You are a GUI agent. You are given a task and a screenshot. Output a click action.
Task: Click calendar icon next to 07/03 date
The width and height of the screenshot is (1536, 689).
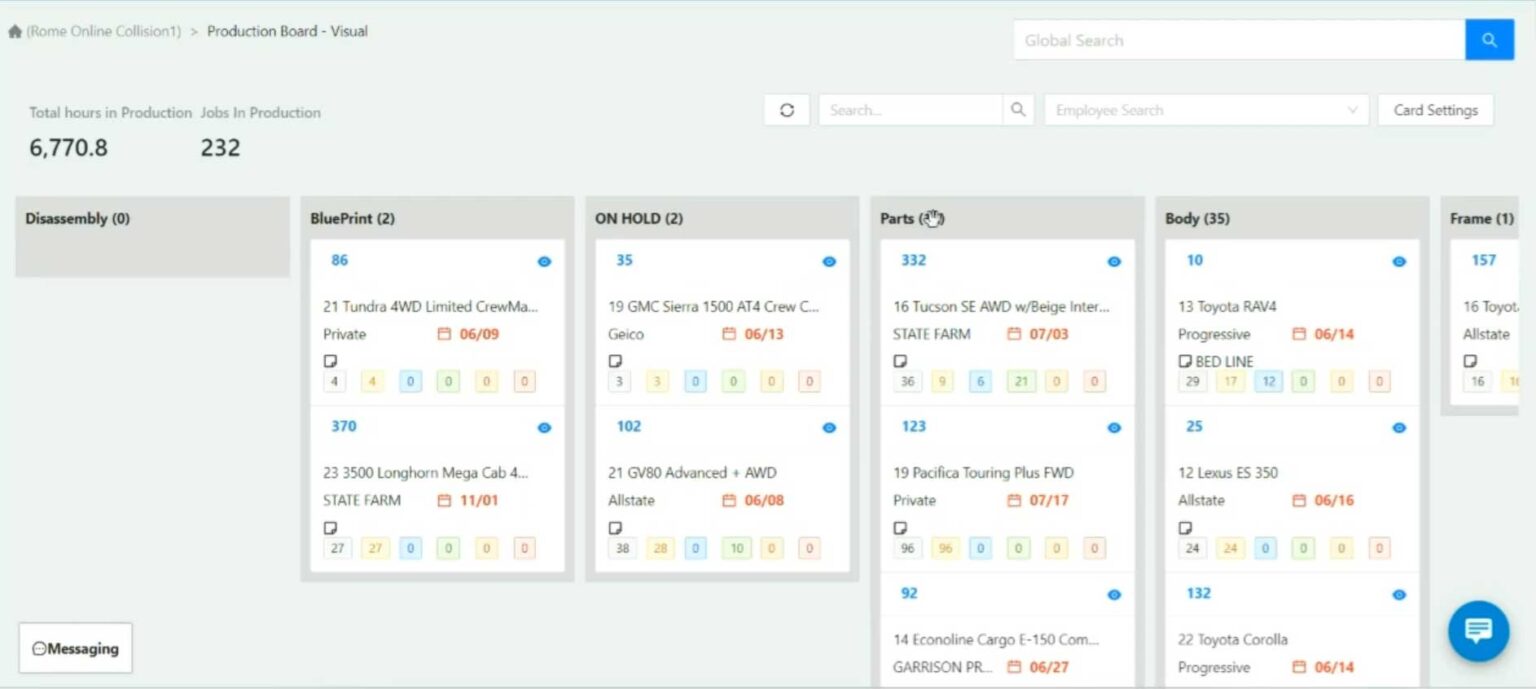tap(1014, 334)
